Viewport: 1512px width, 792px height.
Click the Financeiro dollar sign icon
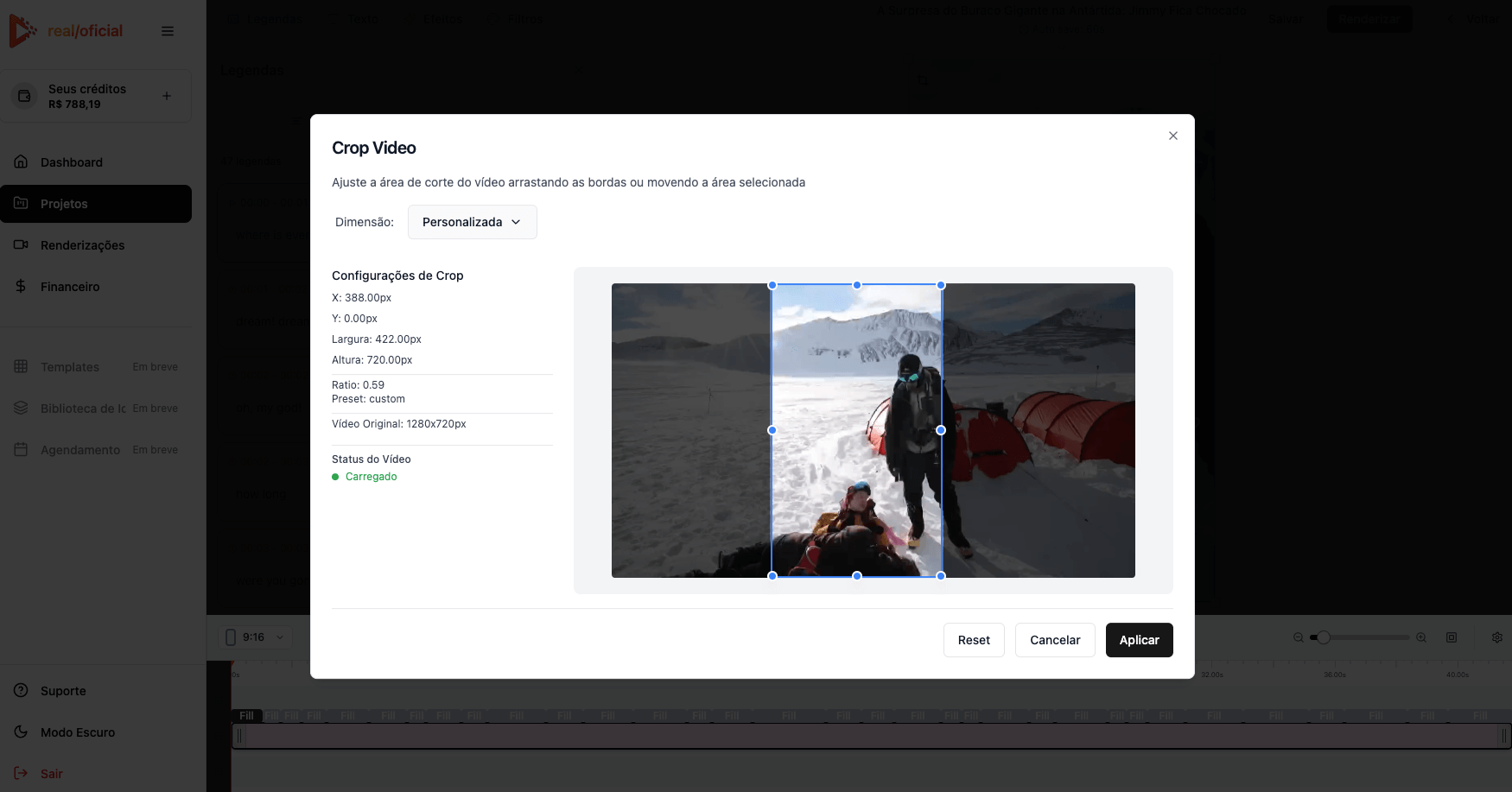pos(22,286)
